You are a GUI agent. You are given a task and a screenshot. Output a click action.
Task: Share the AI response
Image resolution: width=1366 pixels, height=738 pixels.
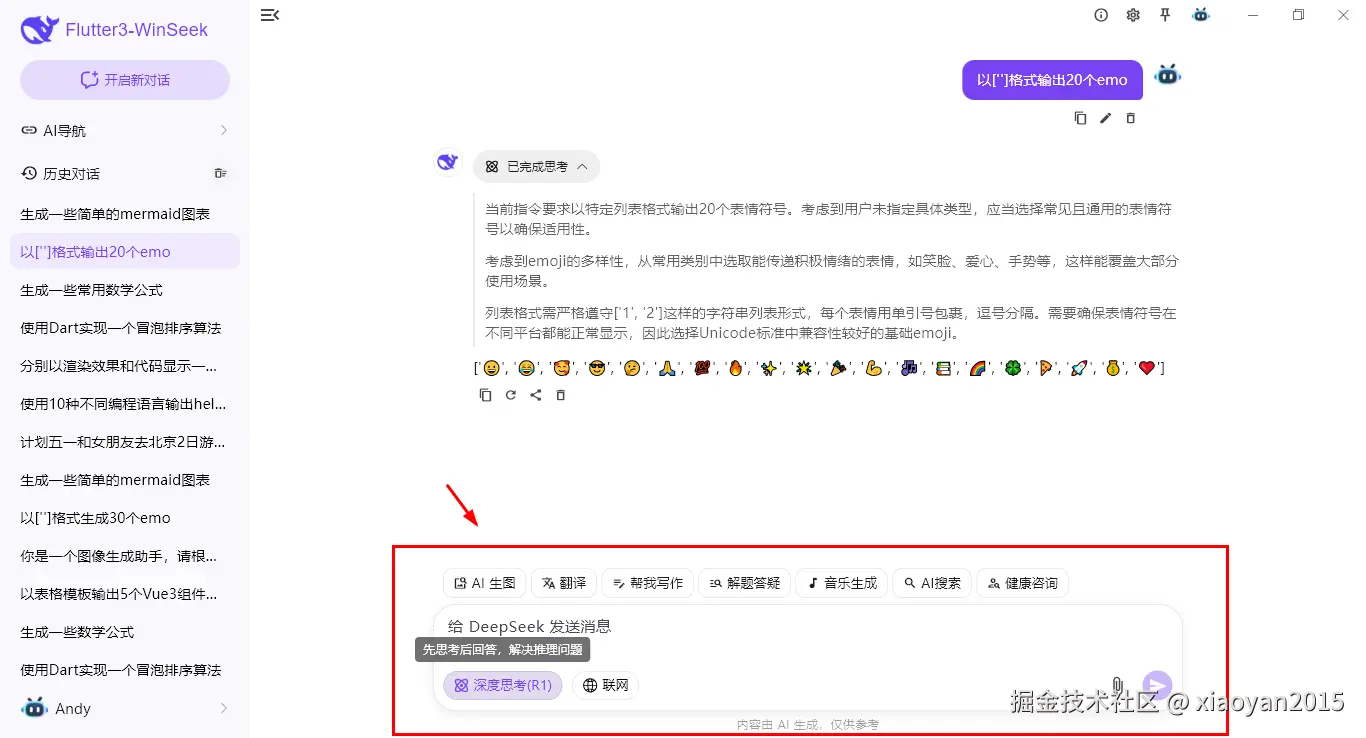[x=535, y=394]
